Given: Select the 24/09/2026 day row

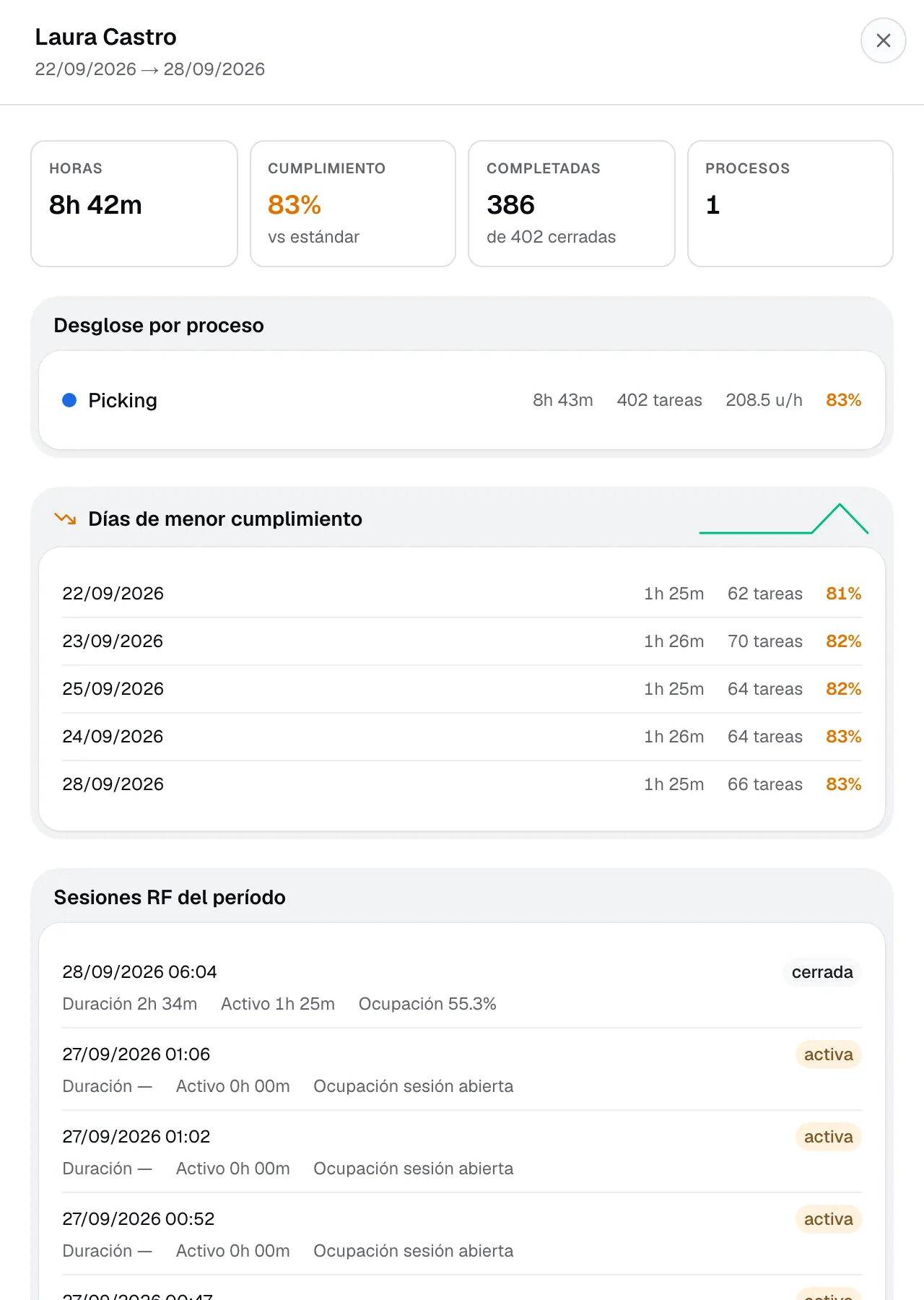Looking at the screenshot, I should (x=462, y=737).
